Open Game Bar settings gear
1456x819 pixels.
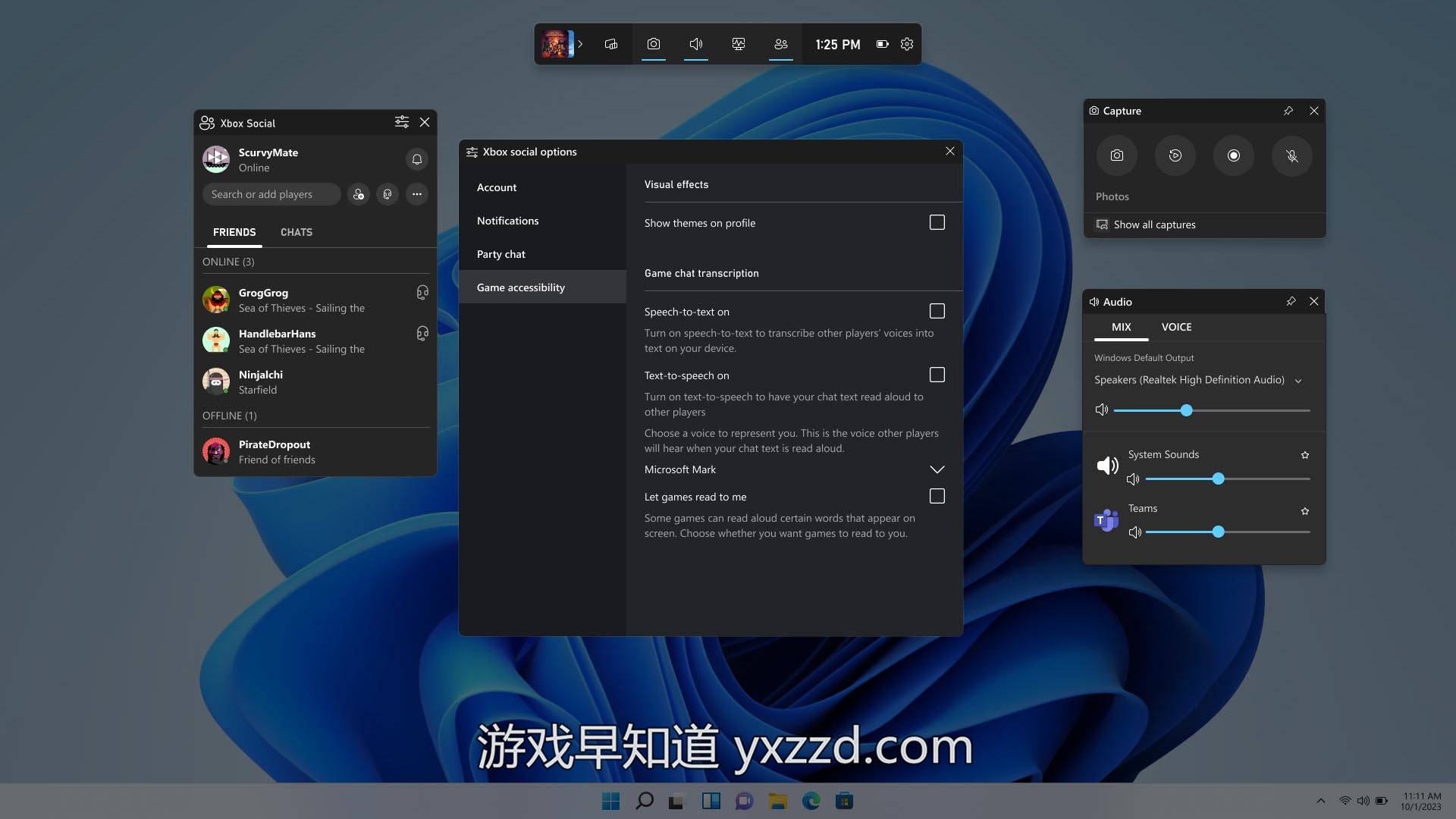[907, 44]
